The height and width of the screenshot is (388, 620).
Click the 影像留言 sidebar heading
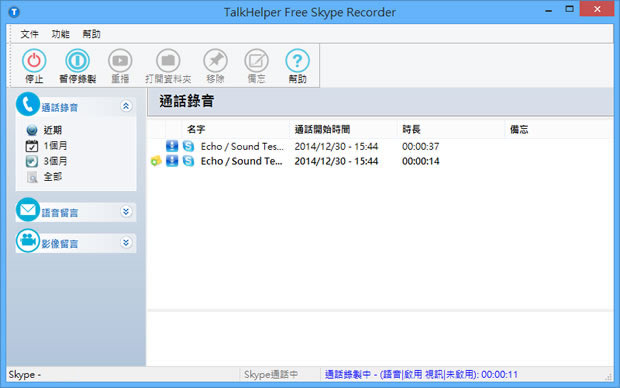click(60, 244)
